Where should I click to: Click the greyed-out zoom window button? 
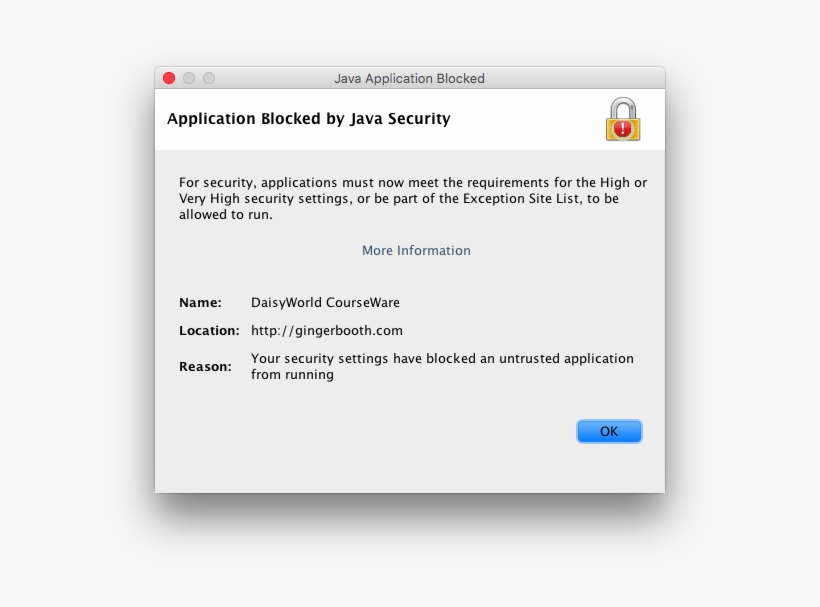[209, 78]
